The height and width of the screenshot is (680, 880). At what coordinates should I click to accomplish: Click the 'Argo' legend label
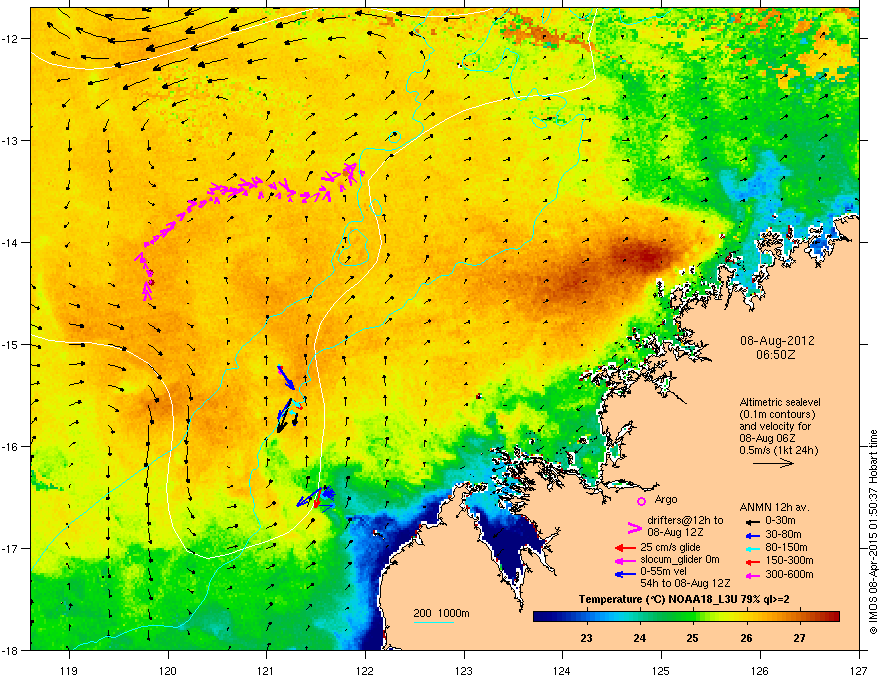666,499
